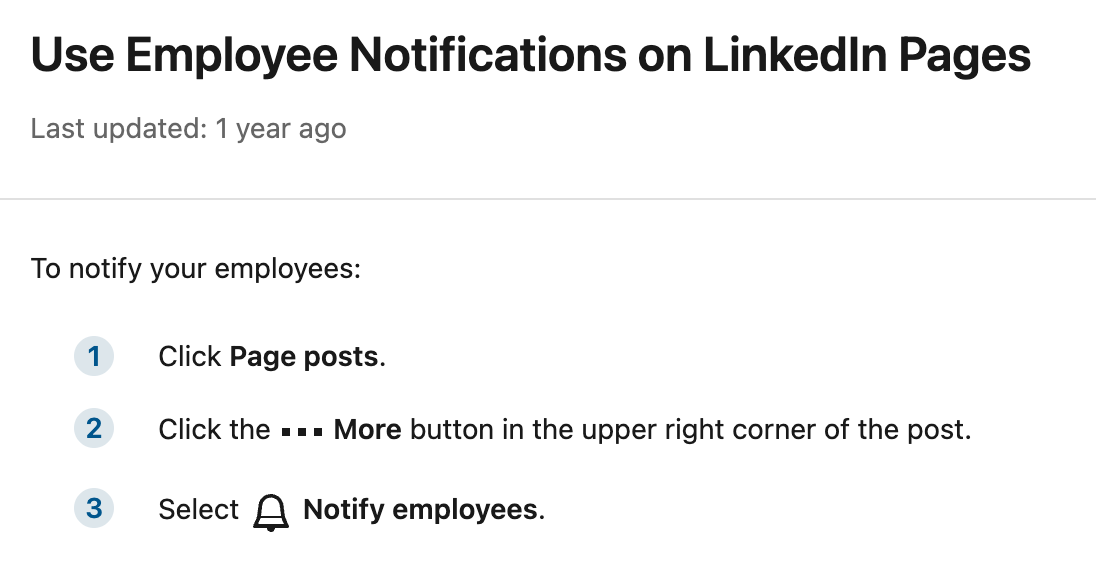Click "LinkedIn Pages" in the page title
The image size is (1096, 568).
[867, 56]
